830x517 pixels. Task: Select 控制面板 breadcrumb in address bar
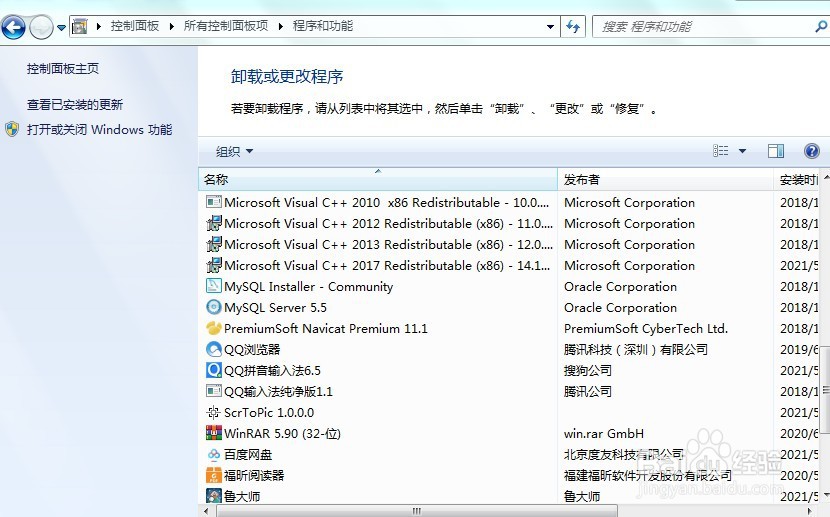(134, 26)
